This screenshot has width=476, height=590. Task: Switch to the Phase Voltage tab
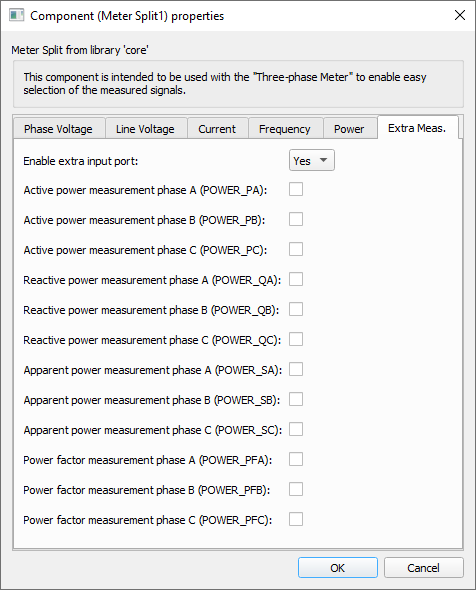click(59, 129)
